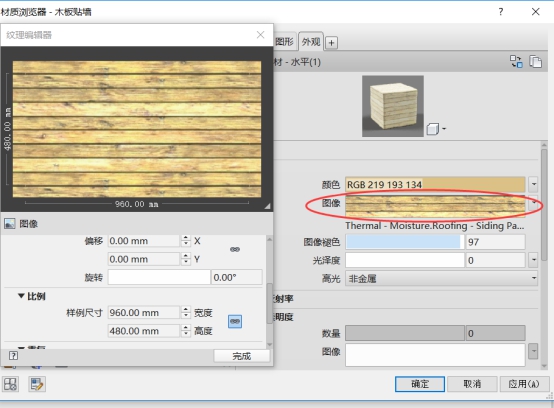Open the dropdown arrow beside the wood image
The width and height of the screenshot is (554, 408).
tap(534, 203)
